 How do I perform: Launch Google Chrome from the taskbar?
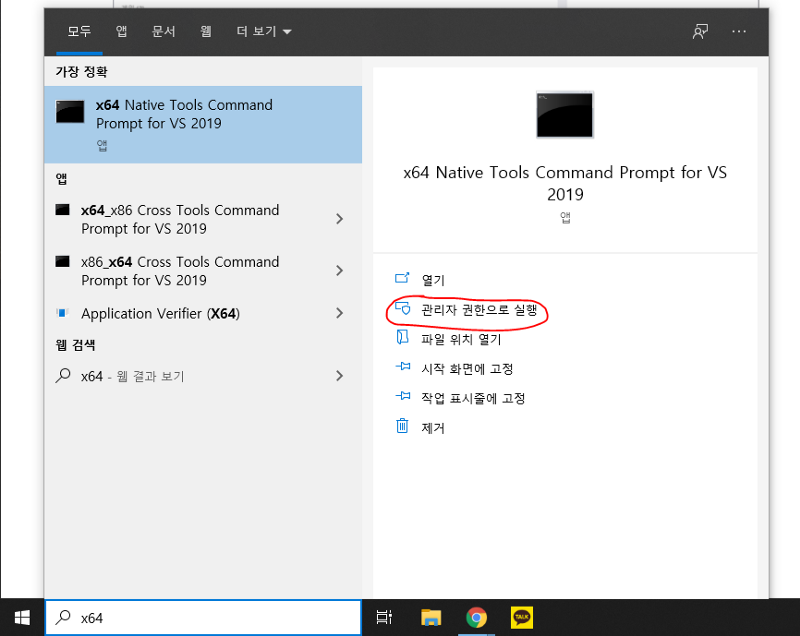(476, 618)
